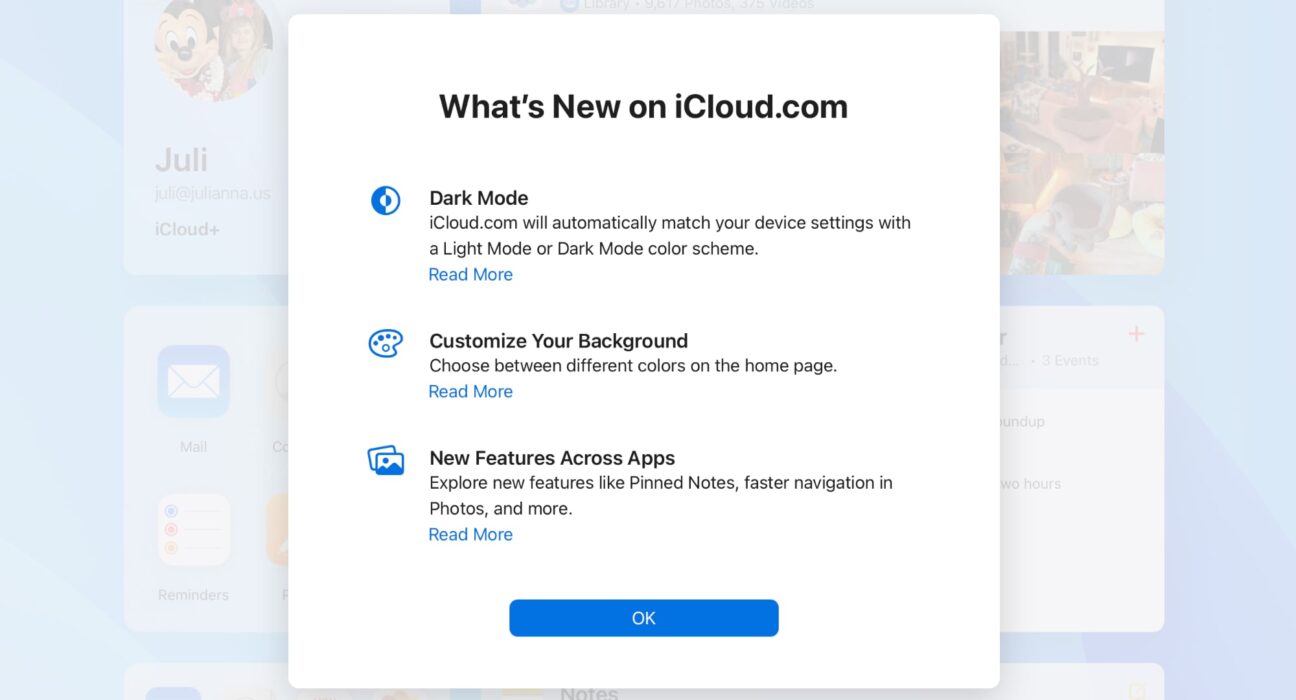
Task: Click the "iCloud+" label on profile tile
Action: (x=187, y=229)
